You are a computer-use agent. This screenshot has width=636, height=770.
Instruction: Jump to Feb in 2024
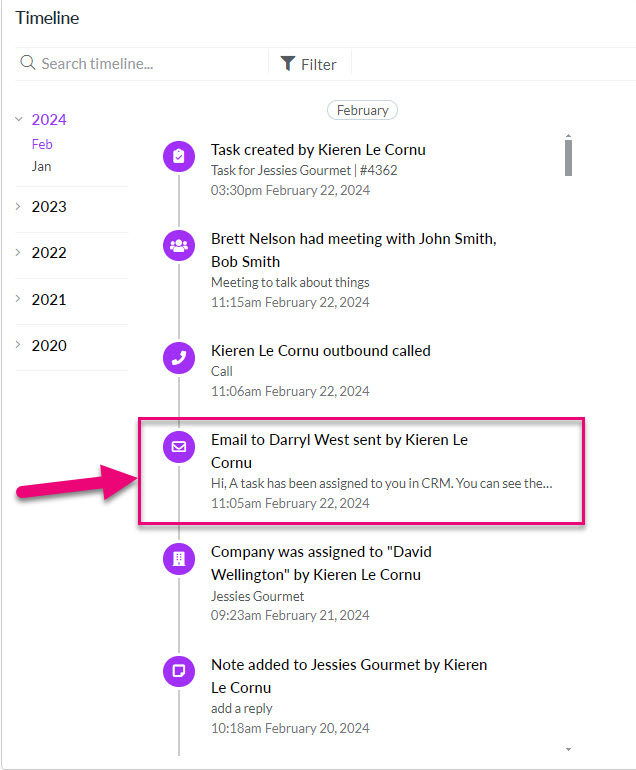click(42, 144)
